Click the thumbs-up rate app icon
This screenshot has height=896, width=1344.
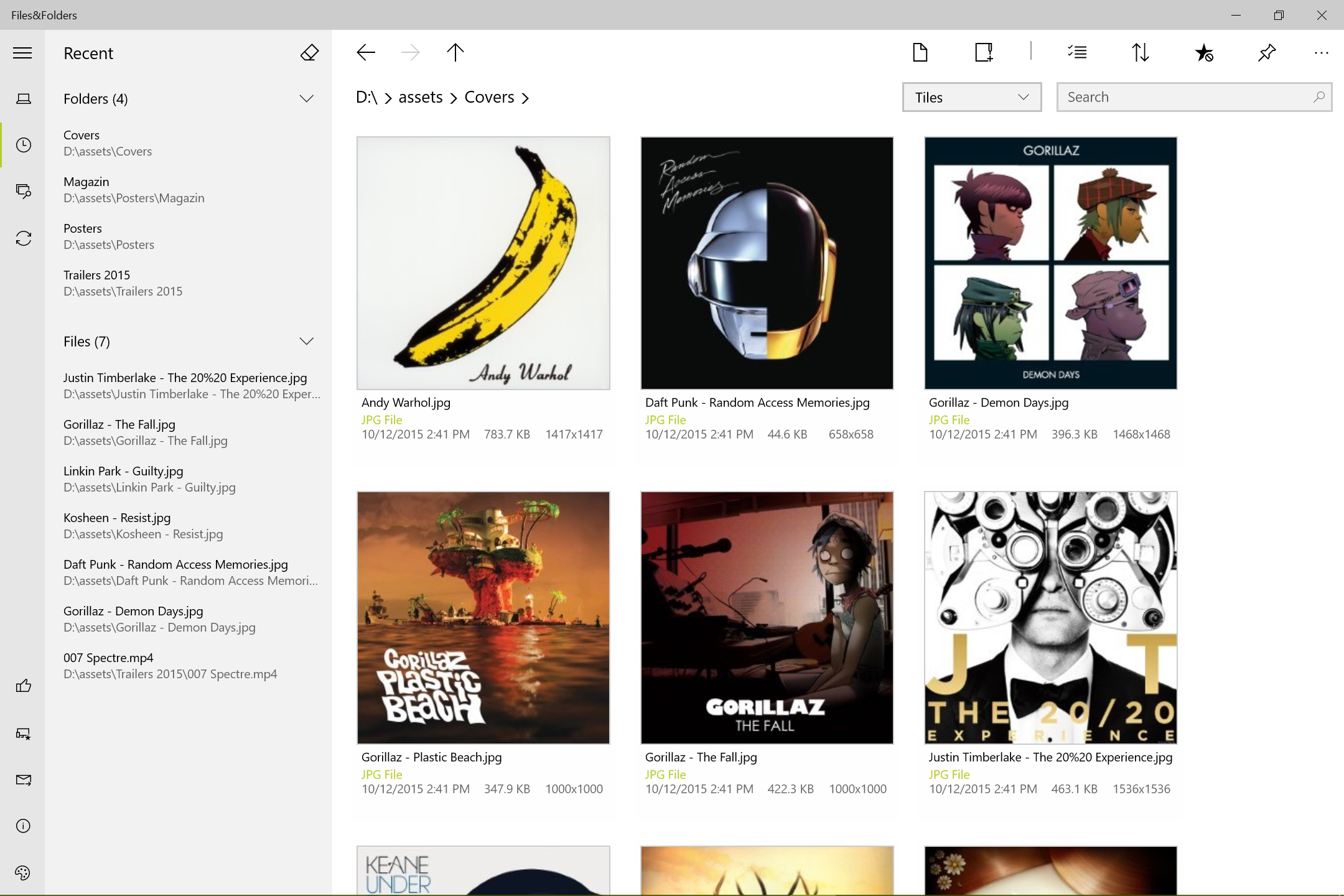coord(23,686)
